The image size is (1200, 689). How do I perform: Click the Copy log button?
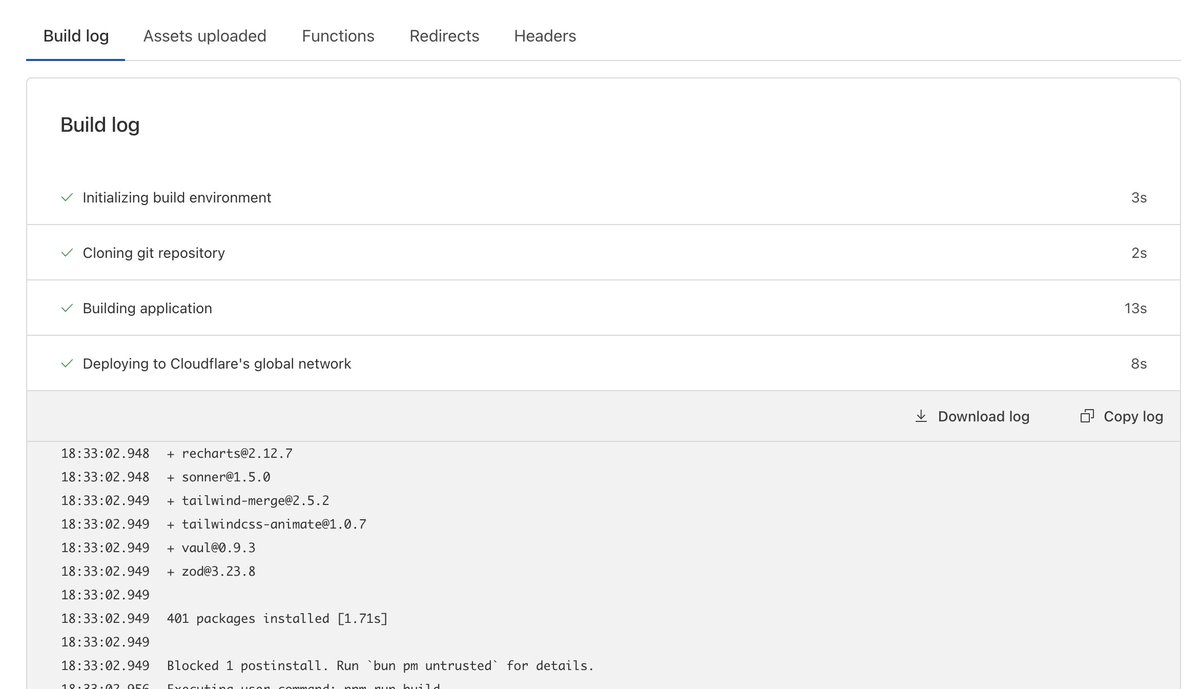(x=1122, y=416)
